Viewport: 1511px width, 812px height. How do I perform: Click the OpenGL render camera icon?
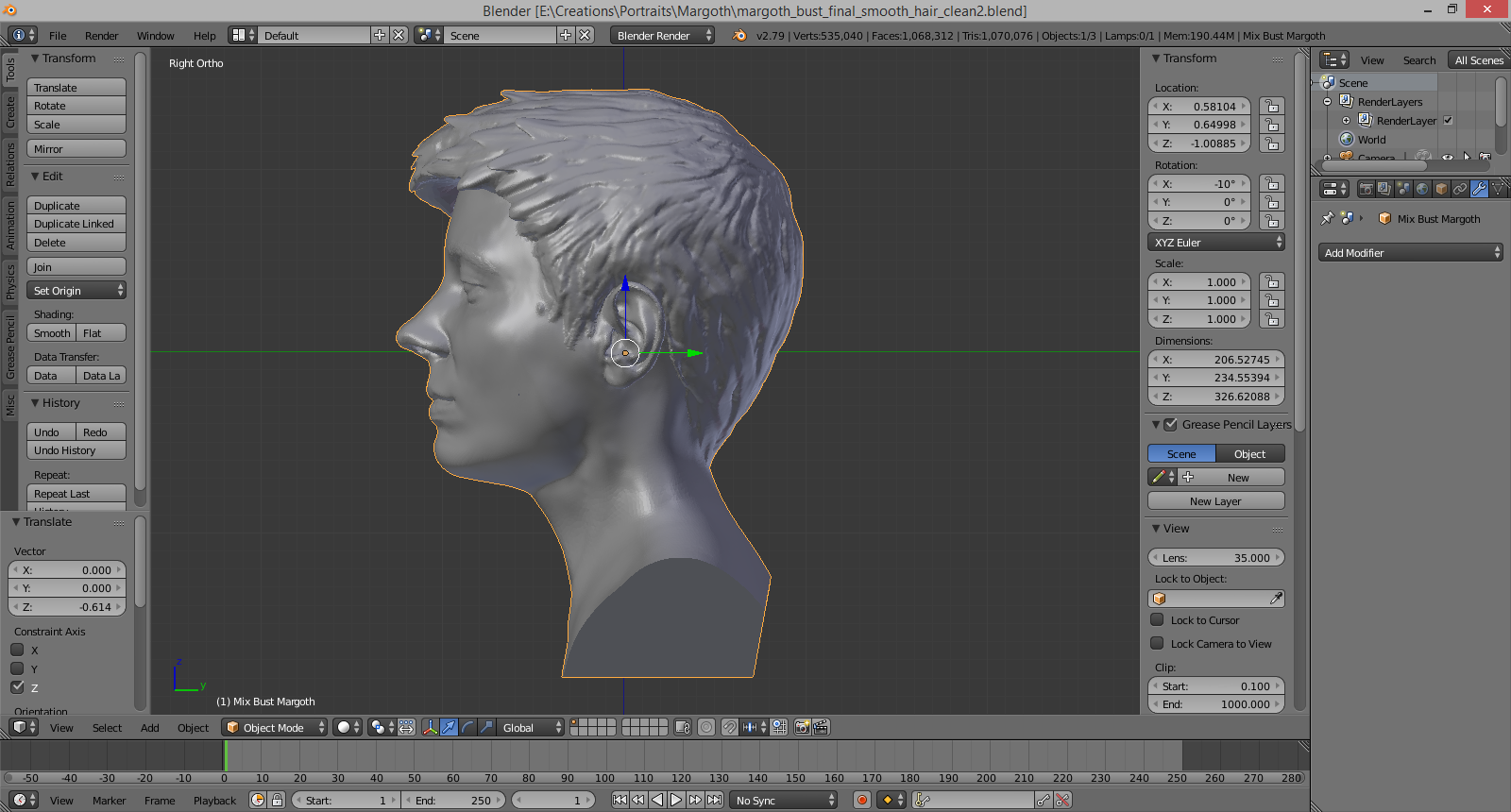click(x=802, y=727)
